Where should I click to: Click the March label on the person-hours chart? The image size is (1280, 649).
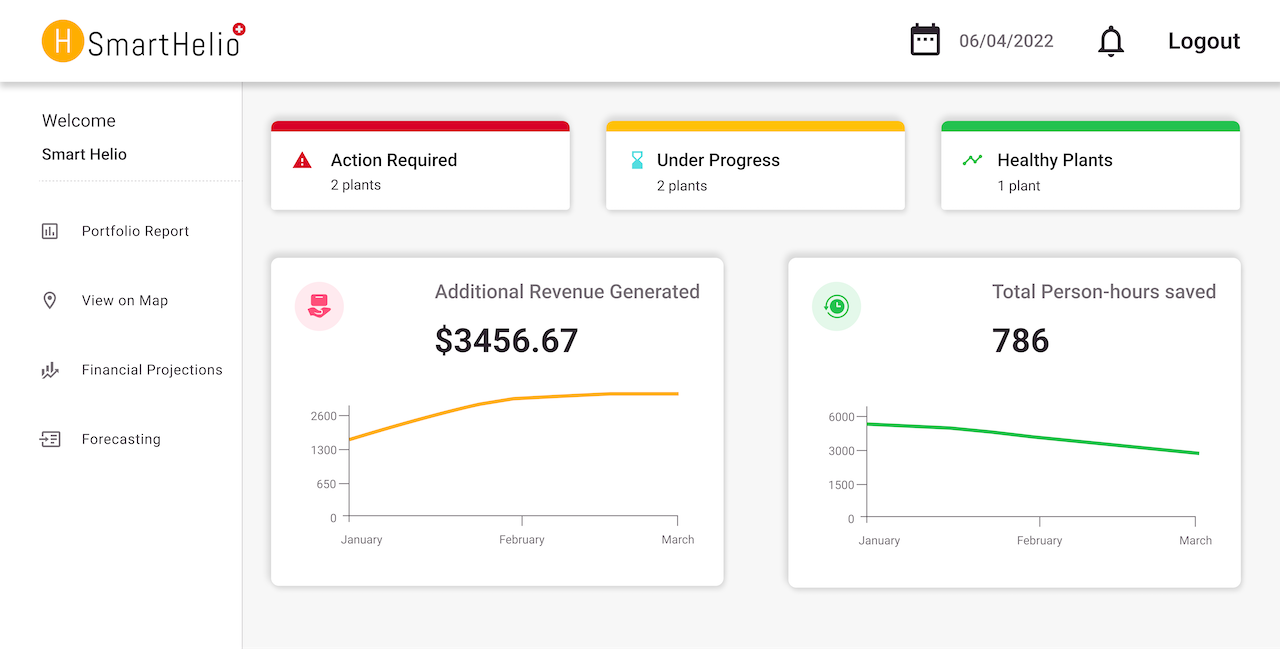pos(1196,541)
